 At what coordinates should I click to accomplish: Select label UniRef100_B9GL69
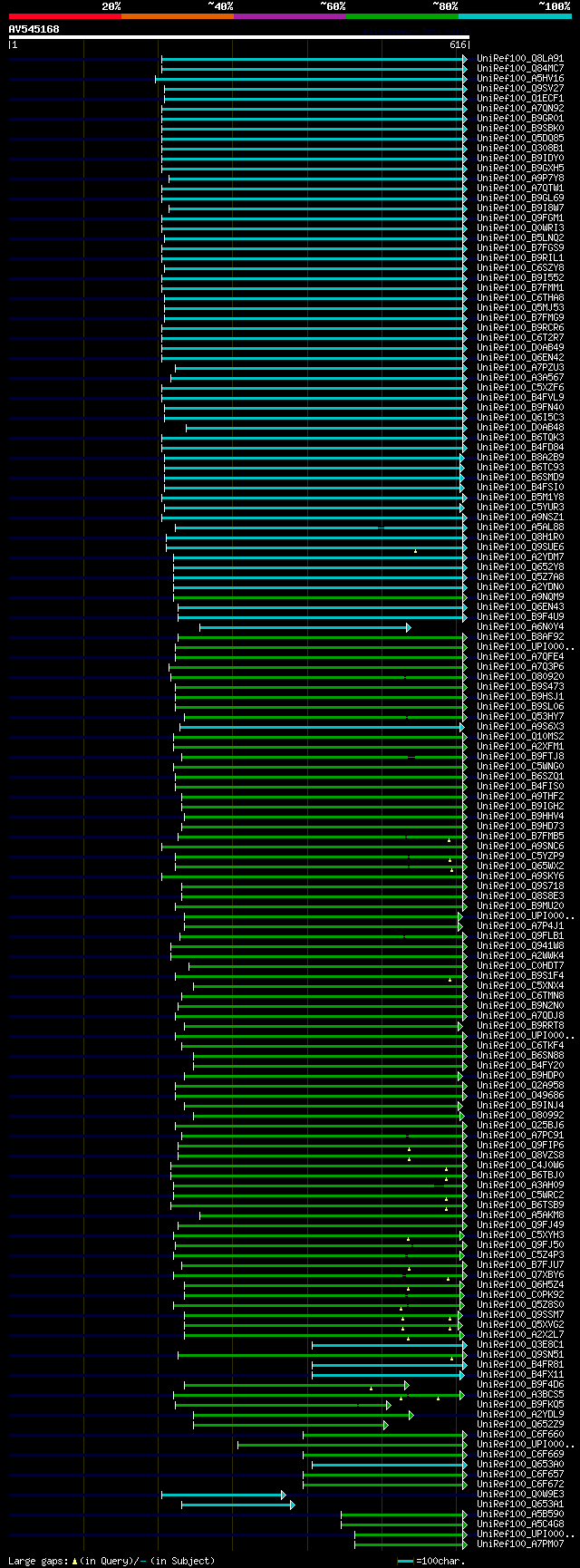pos(520,198)
